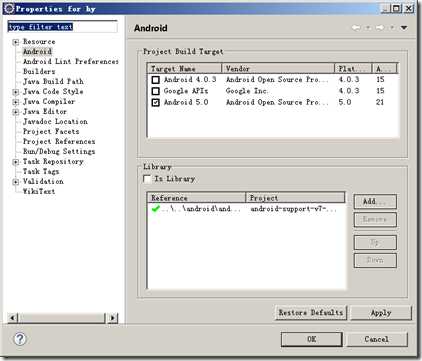The image size is (422, 361).
Task: Sort by the Target Name column header
Action: click(x=184, y=69)
